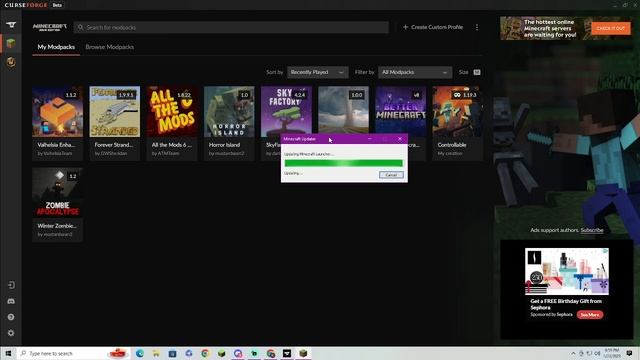
Task: Open the Valhelsia Enhanced modpack
Action: pos(58,123)
